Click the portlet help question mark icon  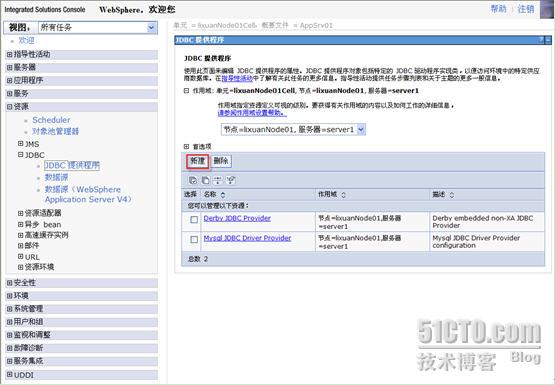[541, 40]
